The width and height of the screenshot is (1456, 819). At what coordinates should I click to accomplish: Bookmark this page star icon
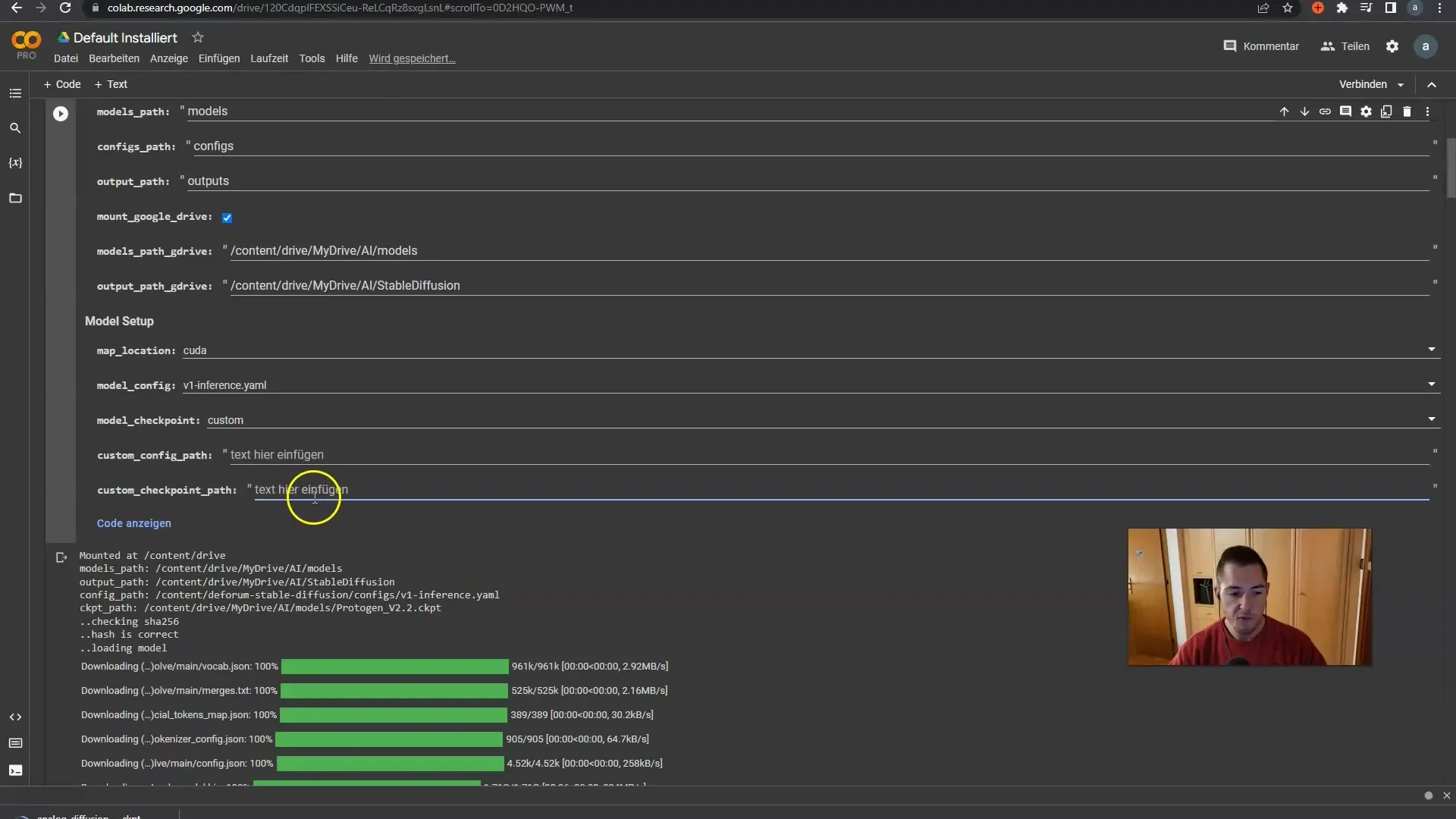(x=1288, y=8)
